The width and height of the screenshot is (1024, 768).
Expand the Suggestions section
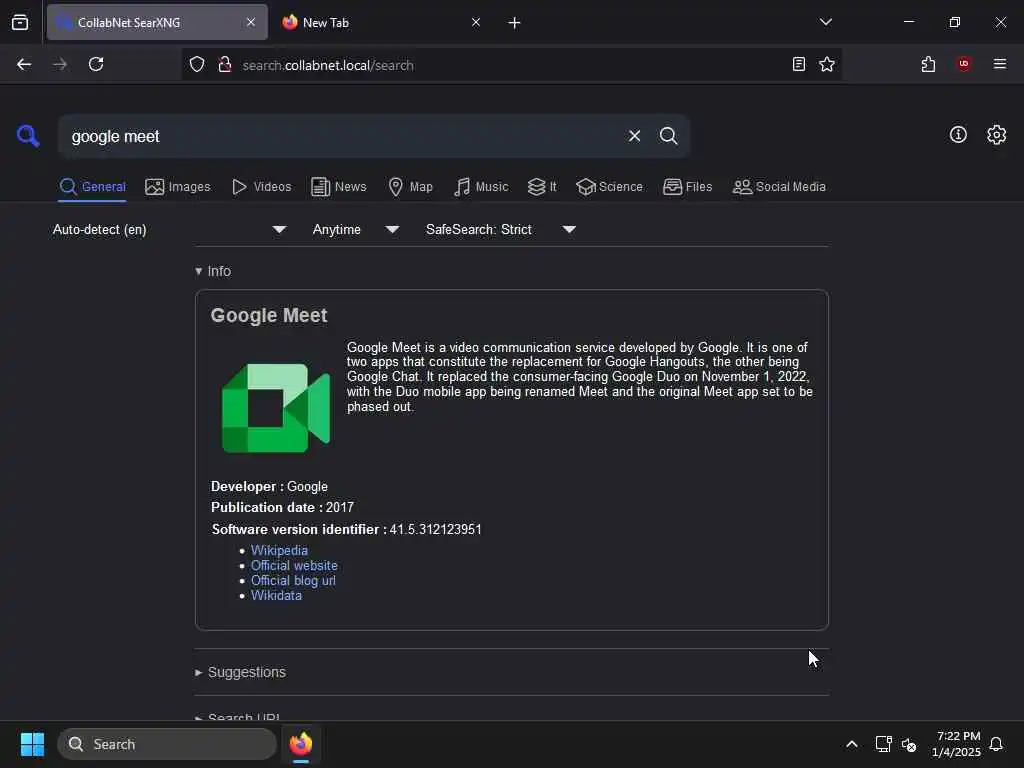pyautogui.click(x=240, y=672)
